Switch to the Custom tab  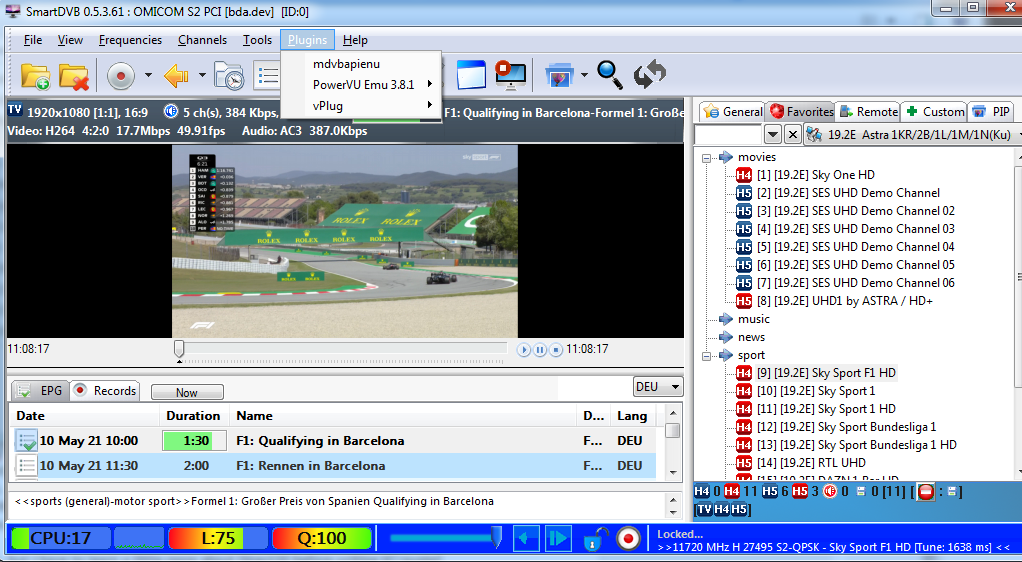935,111
